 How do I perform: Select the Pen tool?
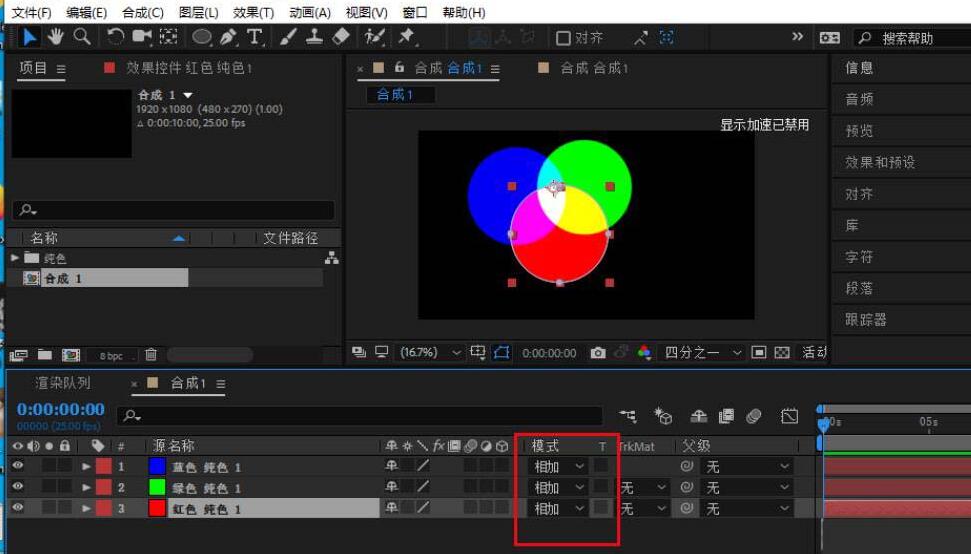(x=228, y=37)
